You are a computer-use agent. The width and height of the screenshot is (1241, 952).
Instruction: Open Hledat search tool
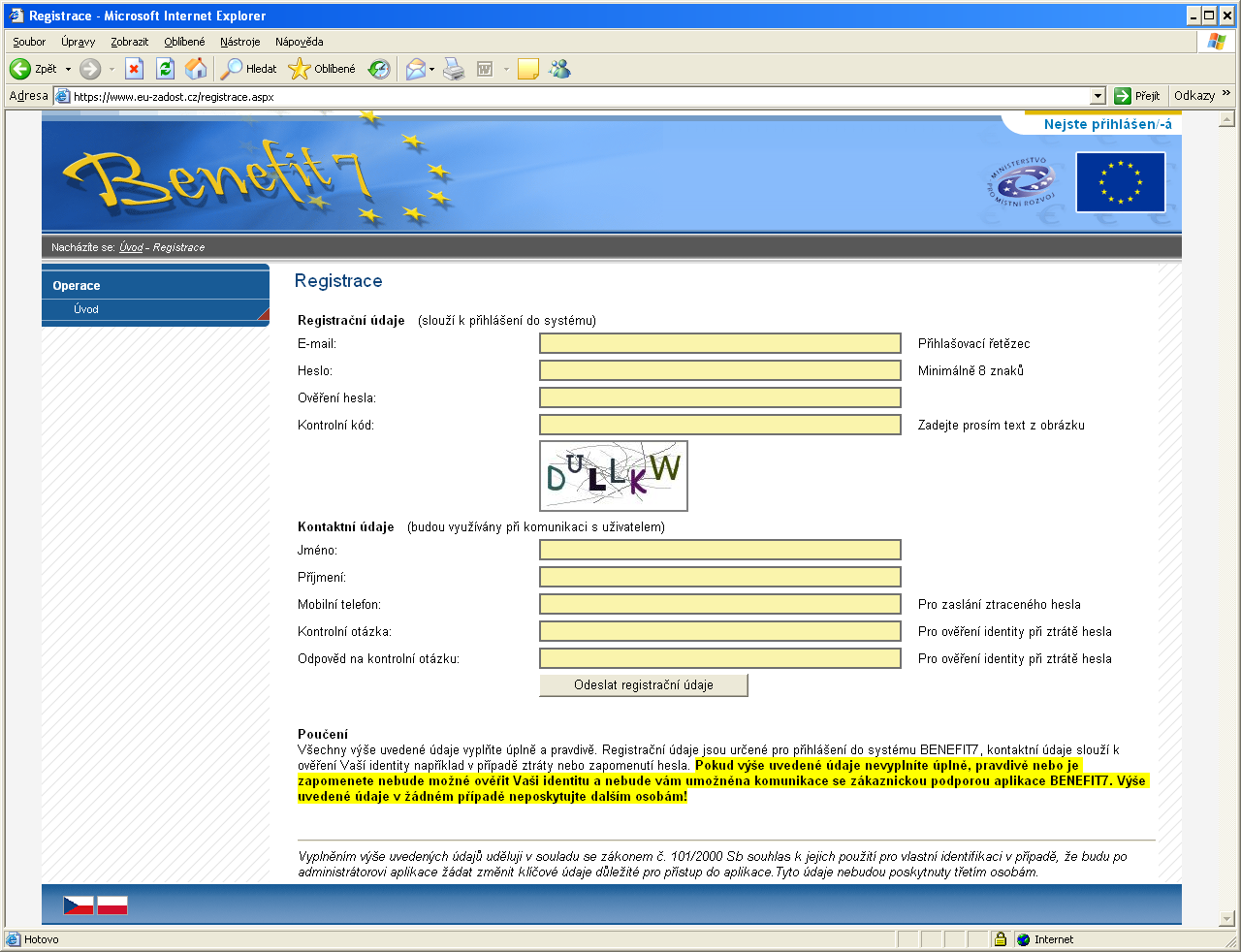[x=249, y=69]
